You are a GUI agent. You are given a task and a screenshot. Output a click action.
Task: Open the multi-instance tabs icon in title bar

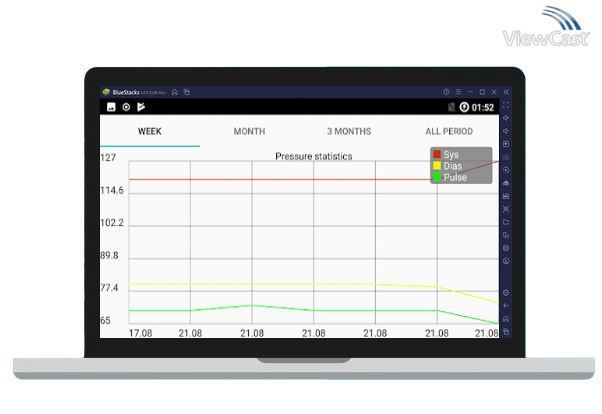187,92
